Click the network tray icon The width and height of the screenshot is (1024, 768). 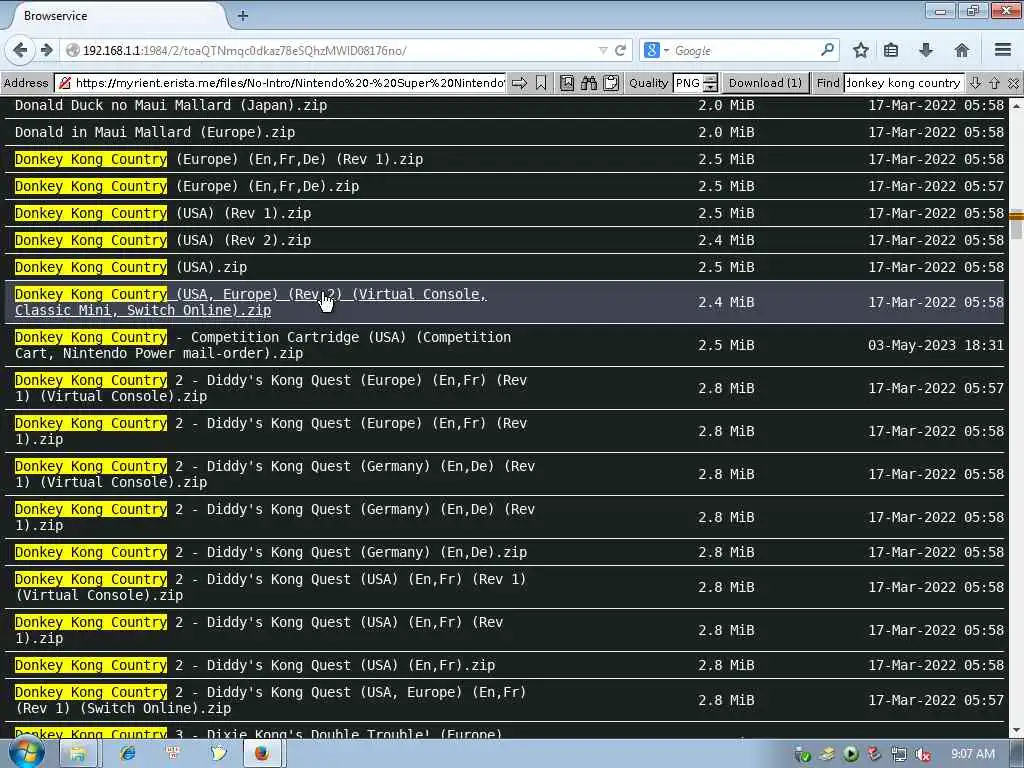point(899,754)
